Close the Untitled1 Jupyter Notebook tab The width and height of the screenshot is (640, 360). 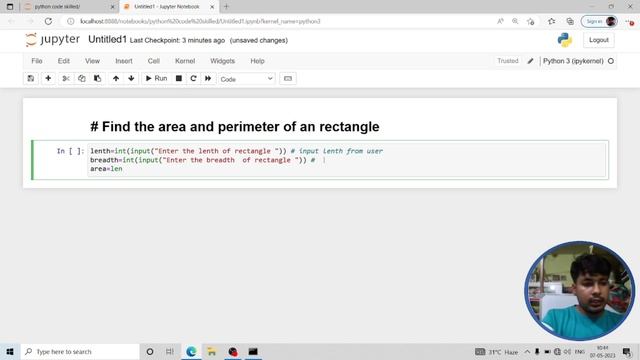pyautogui.click(x=212, y=7)
